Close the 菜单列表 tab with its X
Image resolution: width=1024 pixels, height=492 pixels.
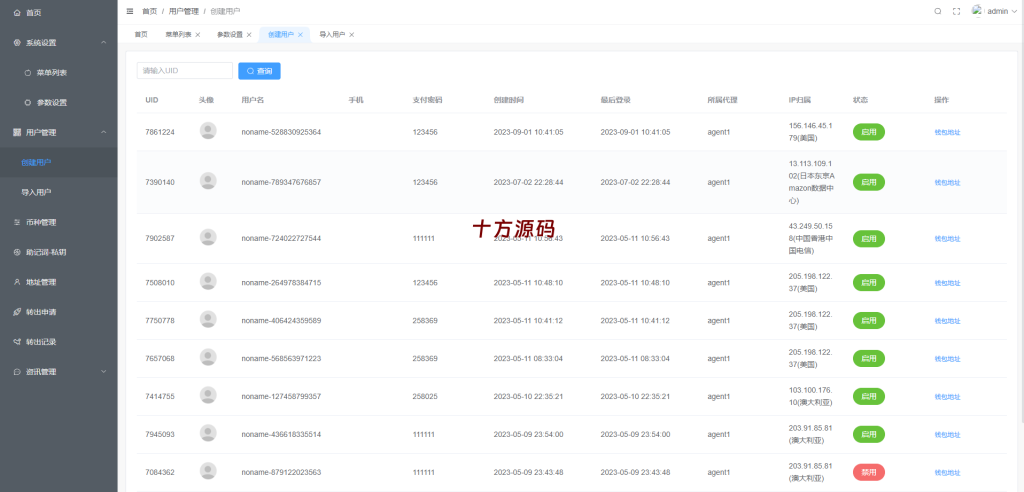197,35
